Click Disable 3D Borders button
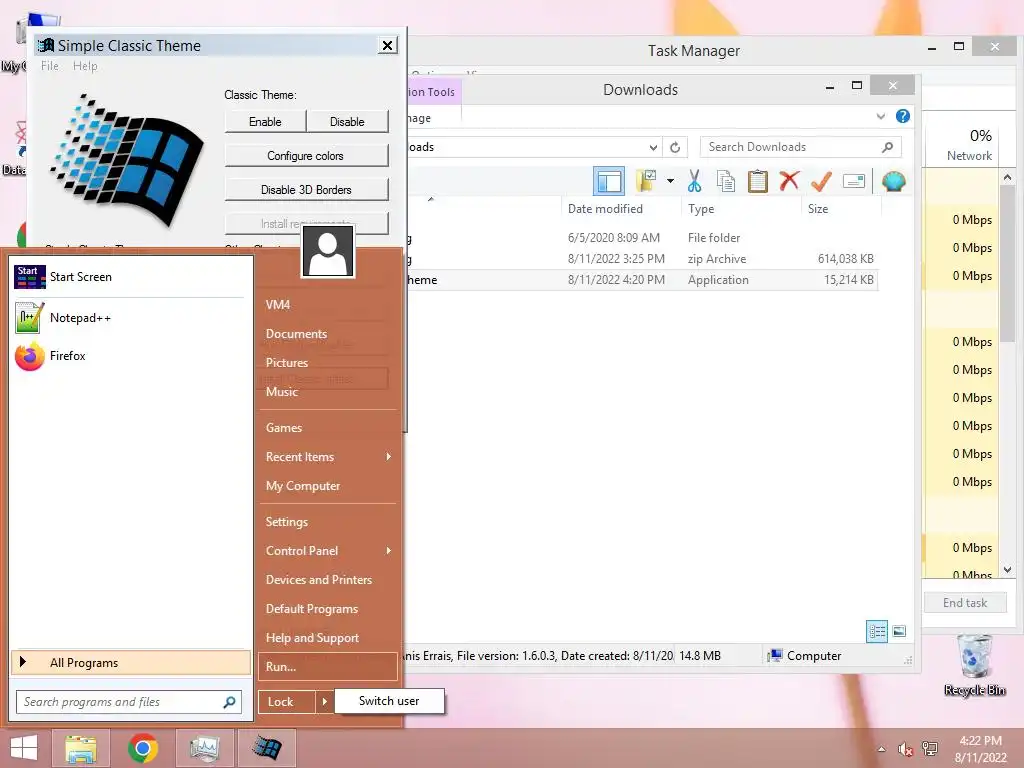The height and width of the screenshot is (768, 1024). pos(306,190)
